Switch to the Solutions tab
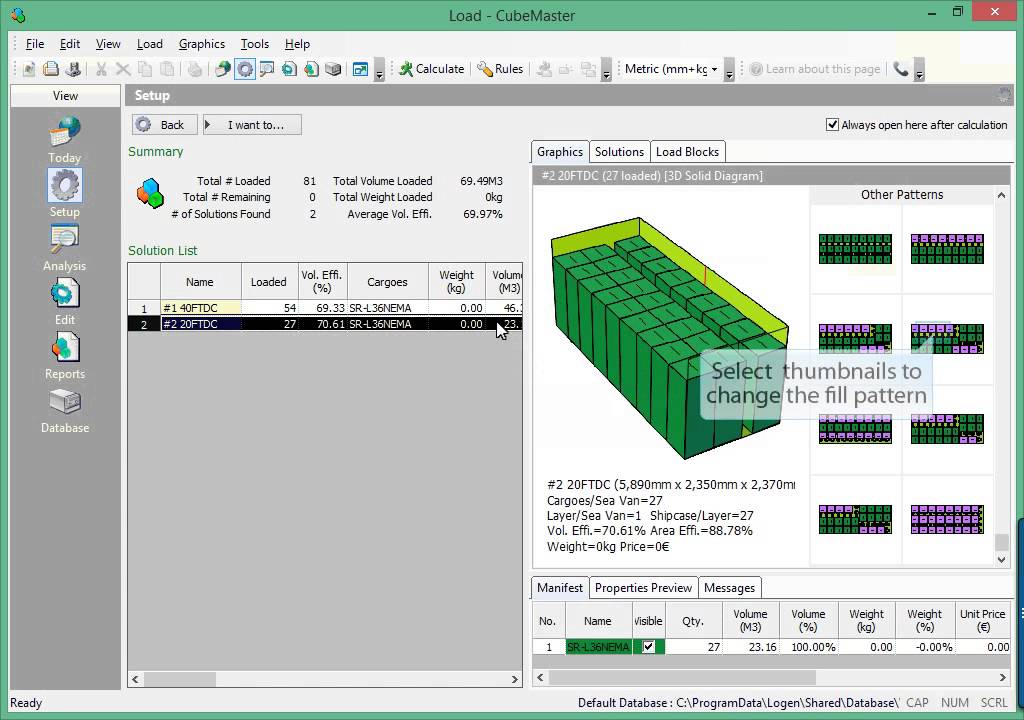The image size is (1024, 720). pyautogui.click(x=619, y=152)
